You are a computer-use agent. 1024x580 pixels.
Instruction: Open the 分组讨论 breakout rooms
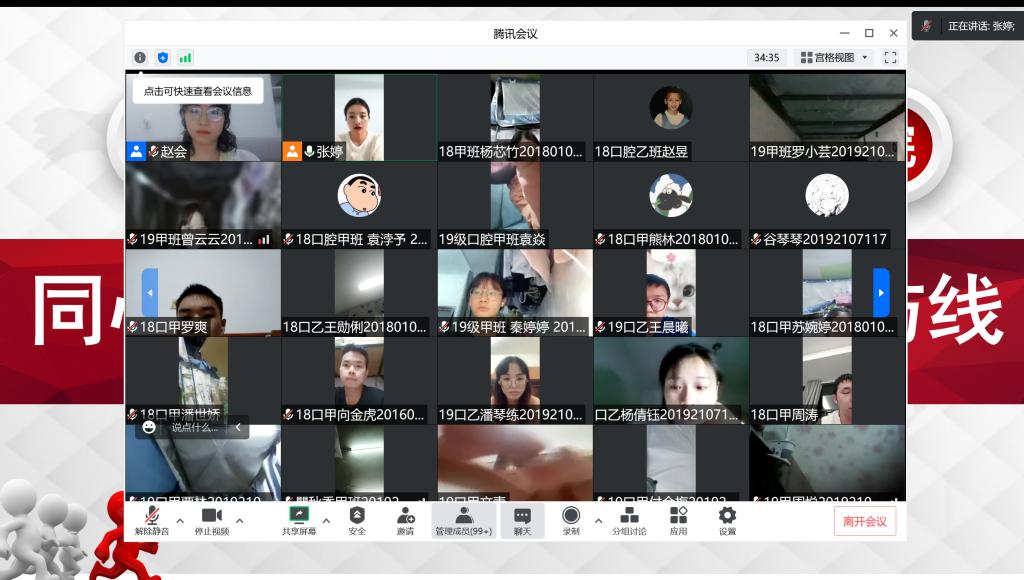[629, 520]
